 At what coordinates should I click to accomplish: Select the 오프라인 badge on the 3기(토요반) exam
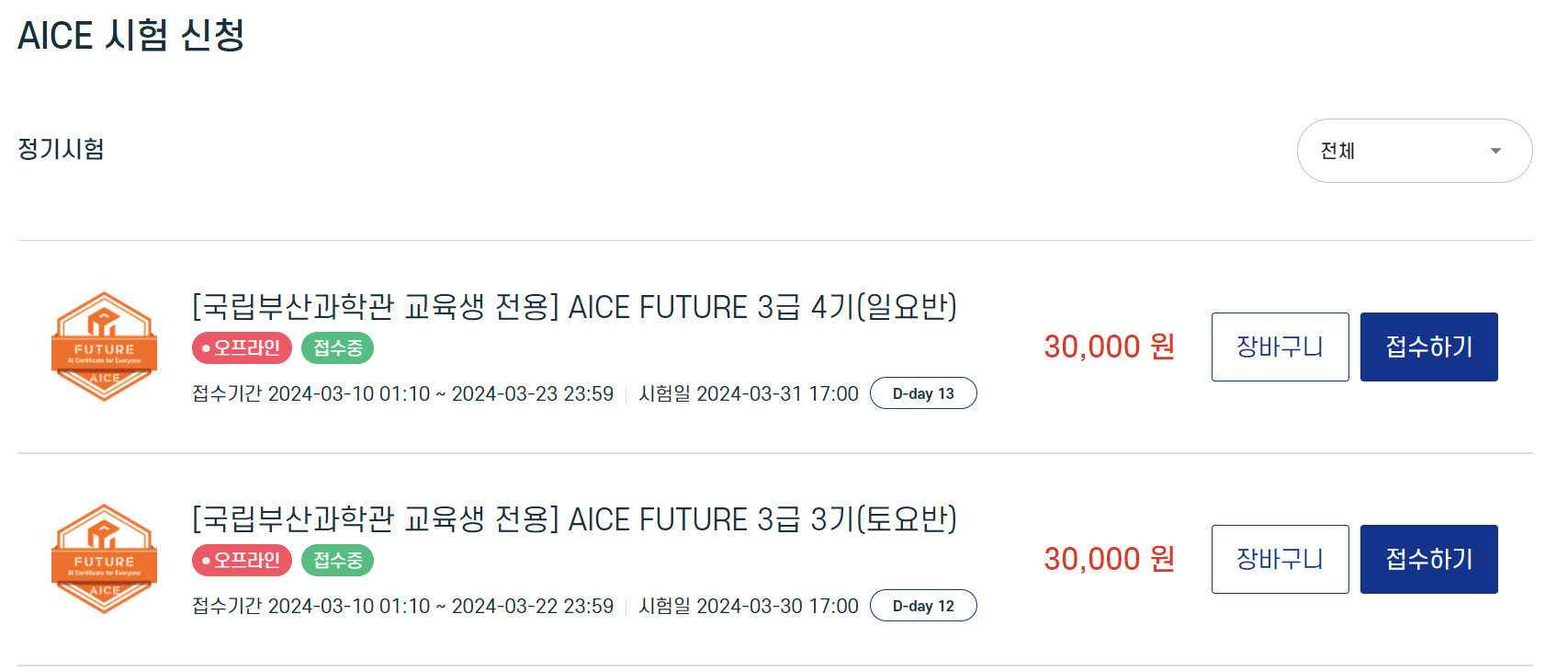pyautogui.click(x=241, y=560)
